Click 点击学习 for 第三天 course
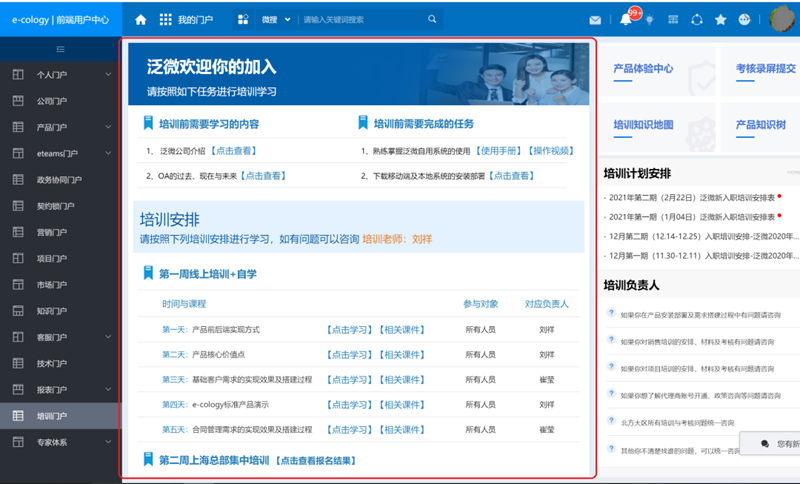800x484 pixels. point(349,380)
